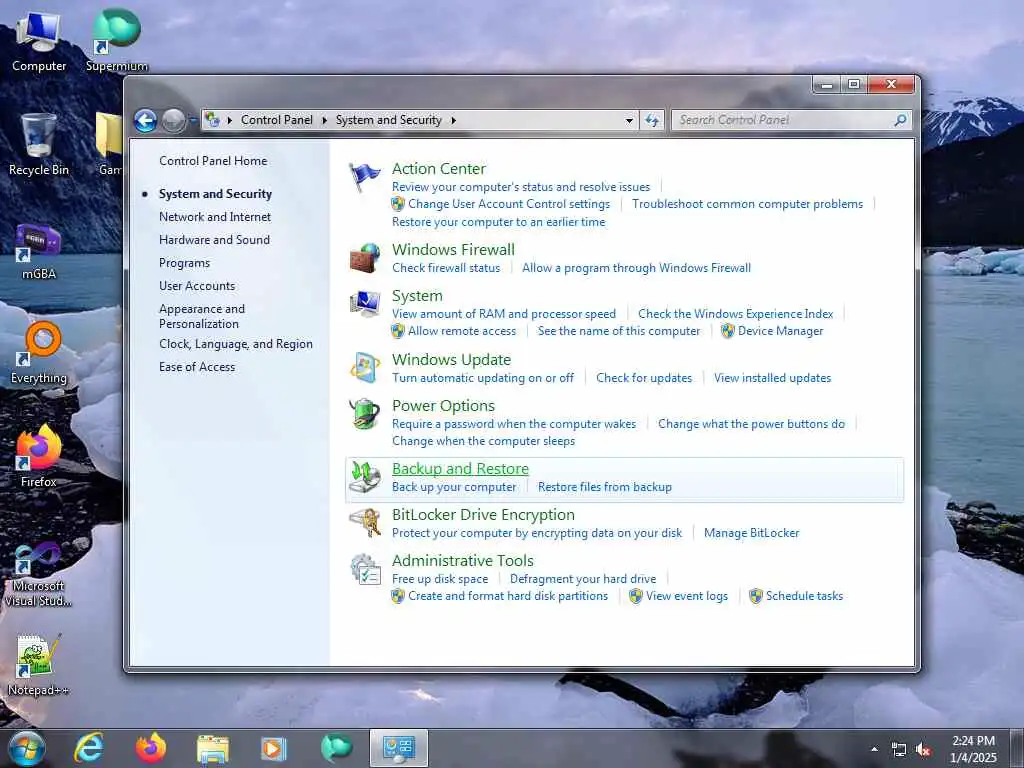Select the Recycle Bin desktop icon
This screenshot has height=768, width=1024.
pos(39,145)
